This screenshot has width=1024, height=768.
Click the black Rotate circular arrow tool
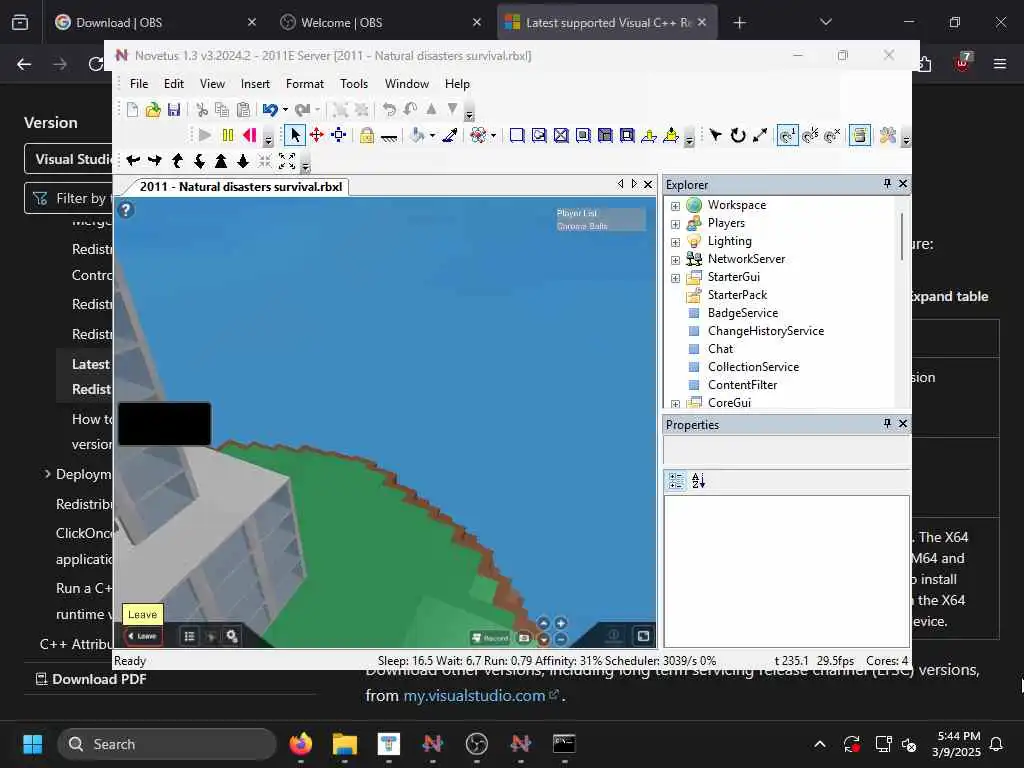click(x=738, y=135)
